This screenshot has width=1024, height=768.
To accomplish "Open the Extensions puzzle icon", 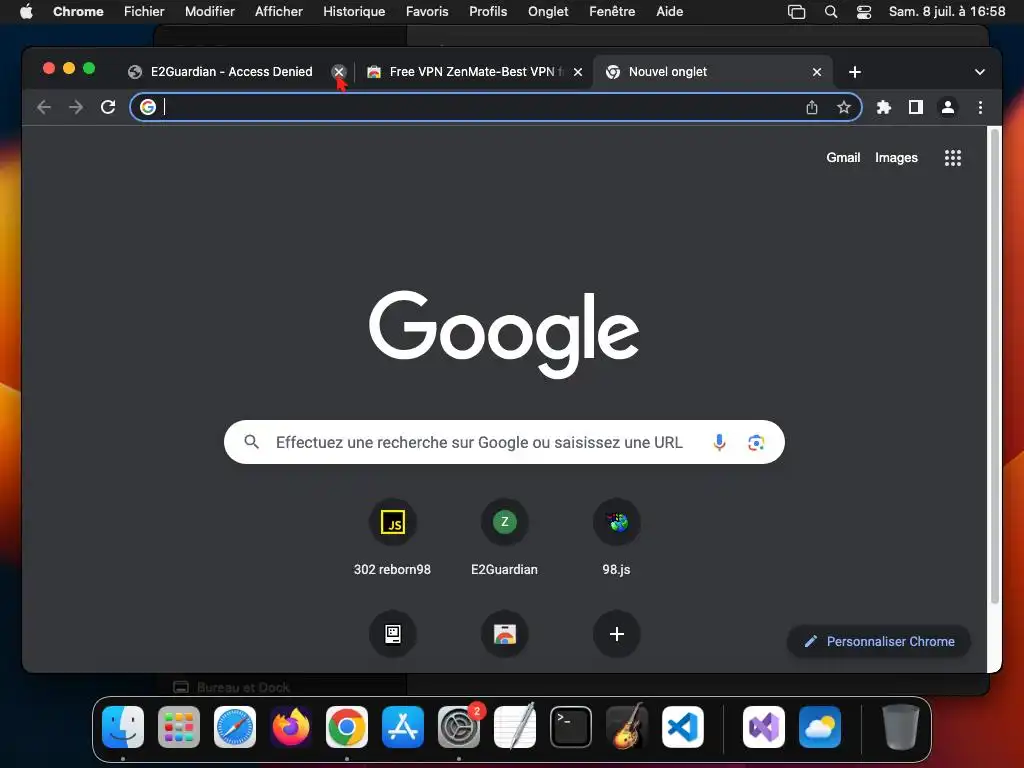I will (x=884, y=107).
